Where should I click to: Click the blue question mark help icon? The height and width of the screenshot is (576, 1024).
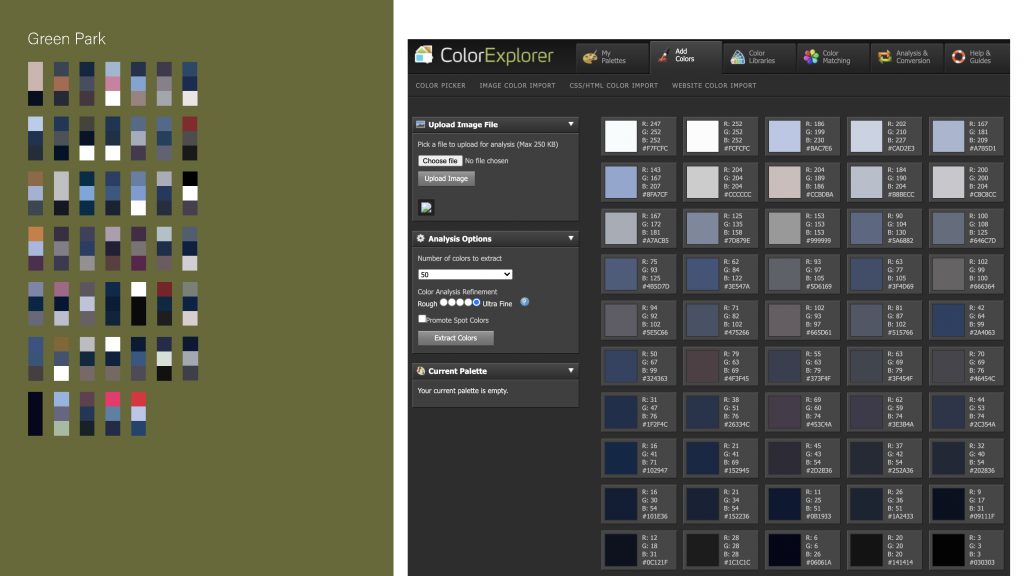coord(524,302)
